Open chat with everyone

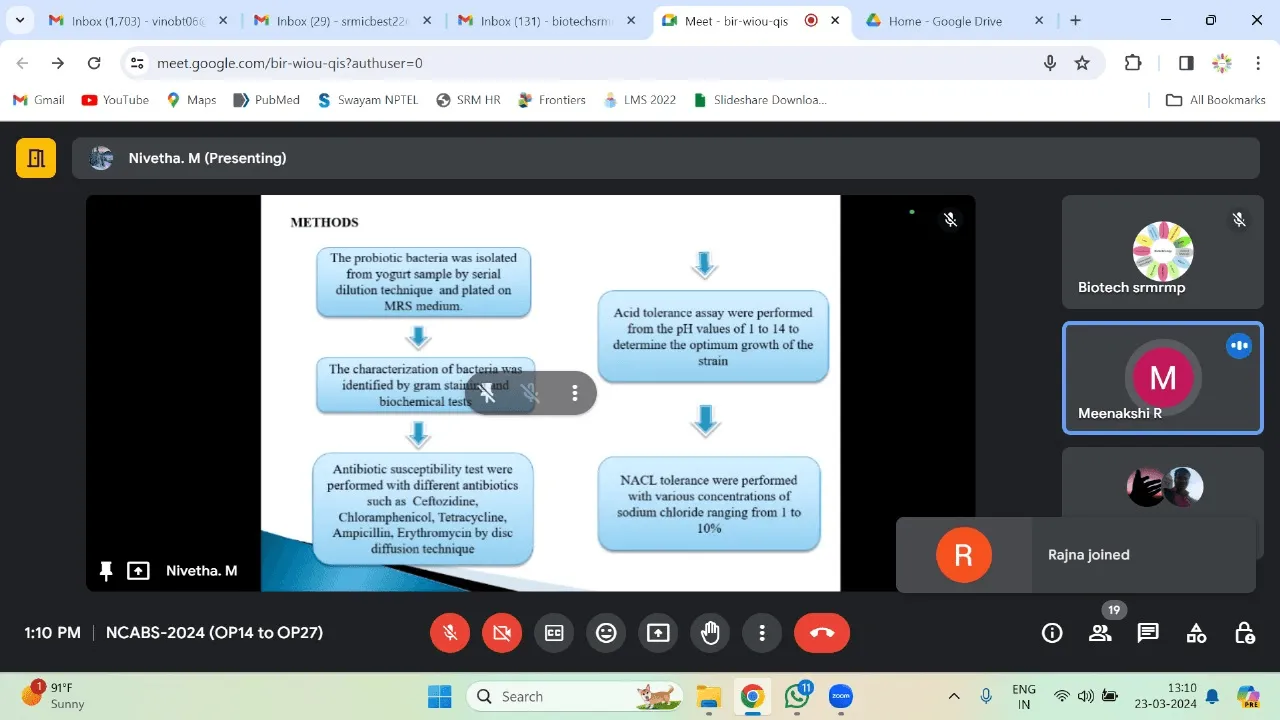coord(1148,633)
